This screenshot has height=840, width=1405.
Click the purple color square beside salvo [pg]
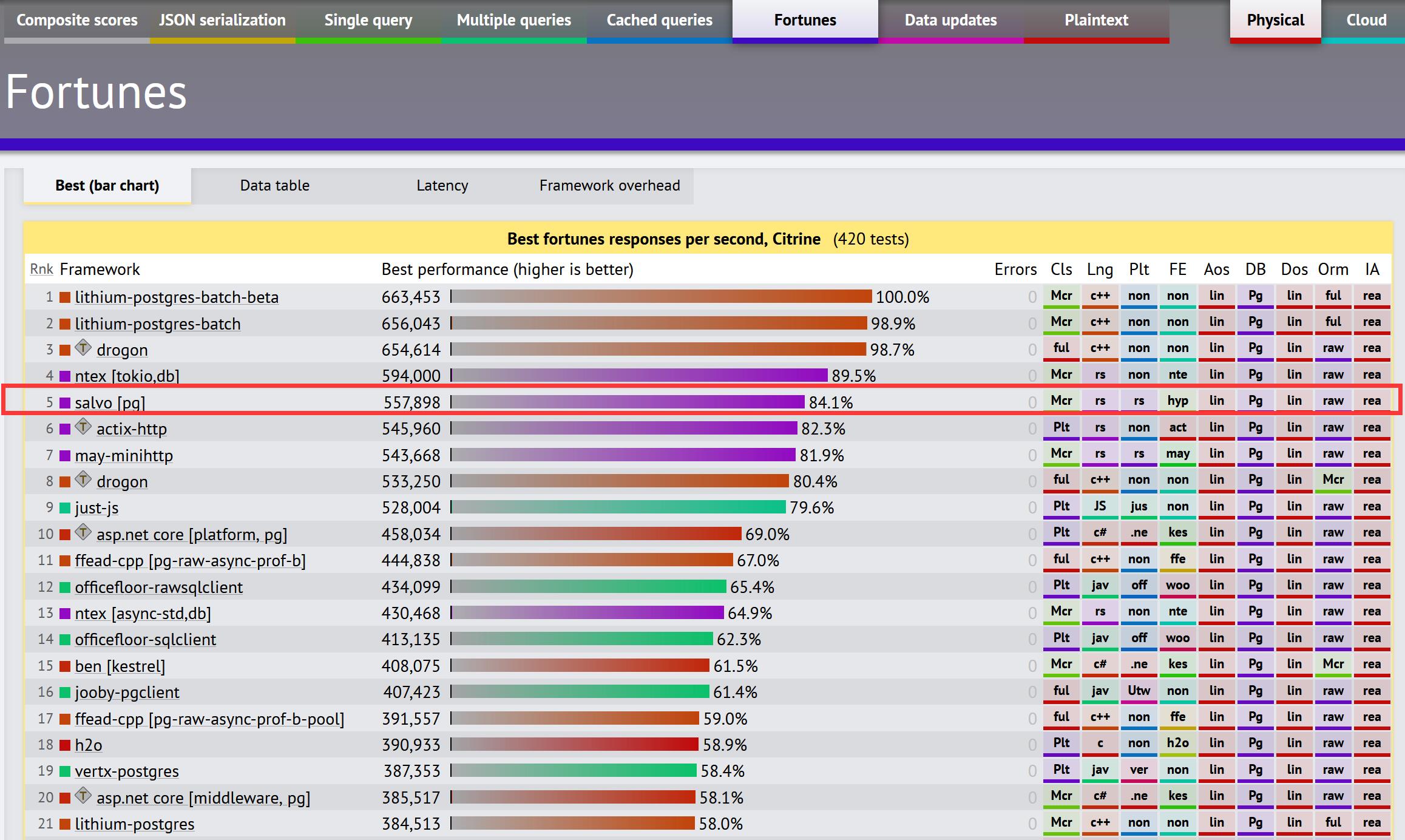(x=65, y=403)
